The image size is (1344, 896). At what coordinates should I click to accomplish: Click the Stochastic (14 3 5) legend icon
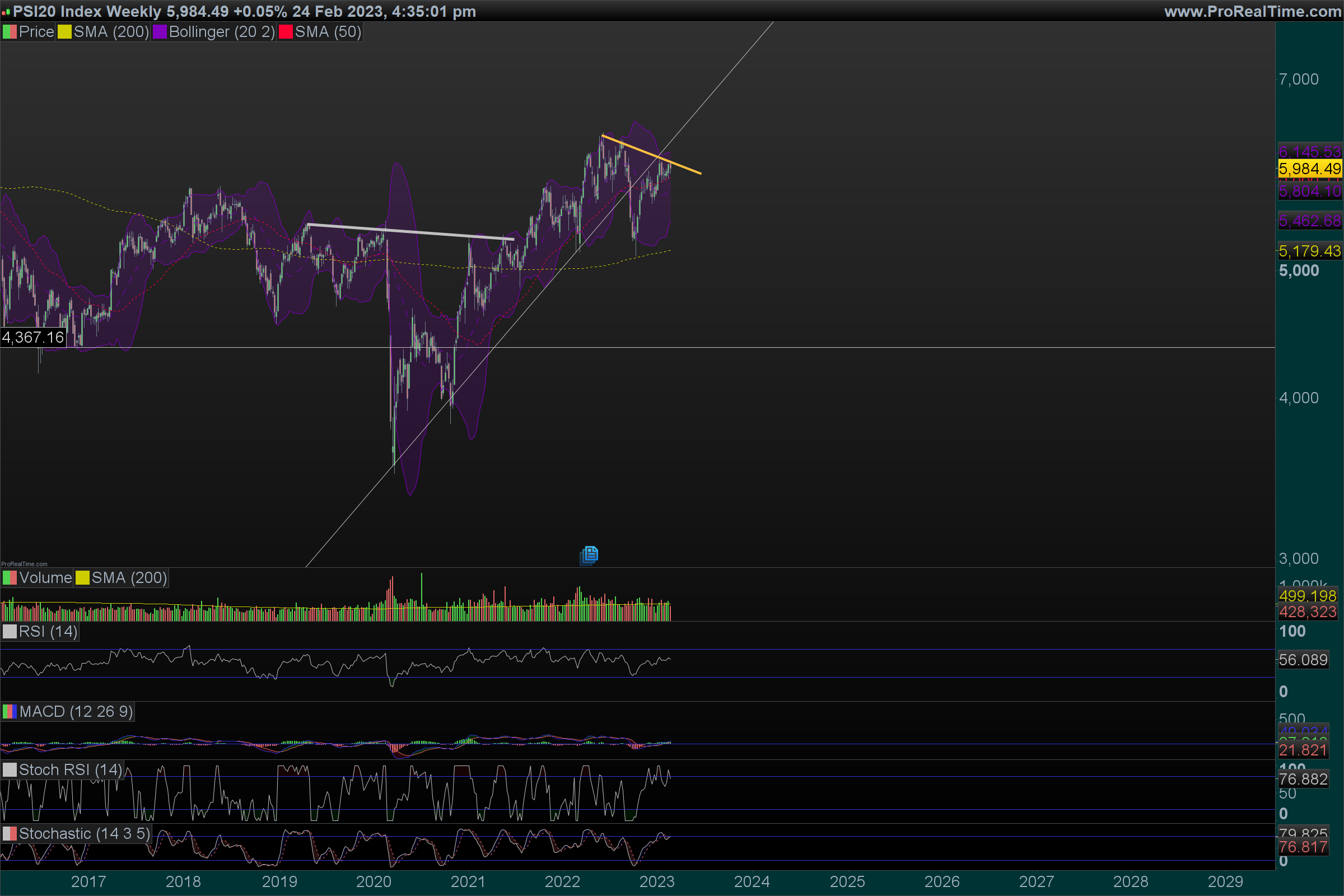[9, 834]
